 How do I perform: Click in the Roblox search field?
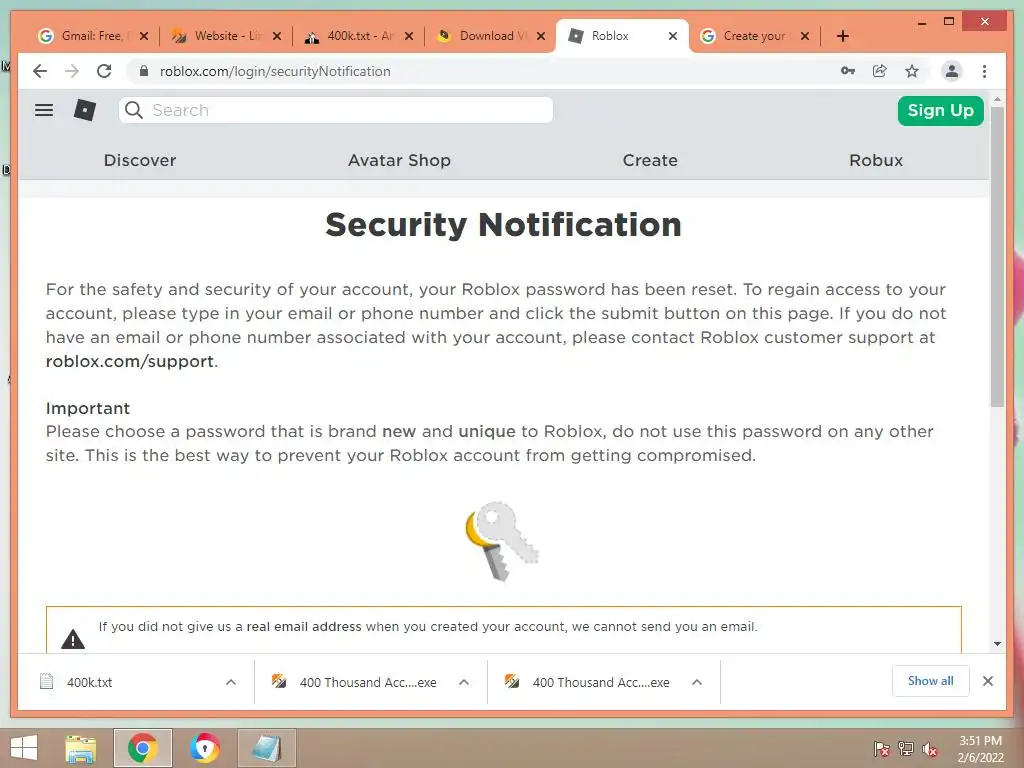pyautogui.click(x=336, y=110)
